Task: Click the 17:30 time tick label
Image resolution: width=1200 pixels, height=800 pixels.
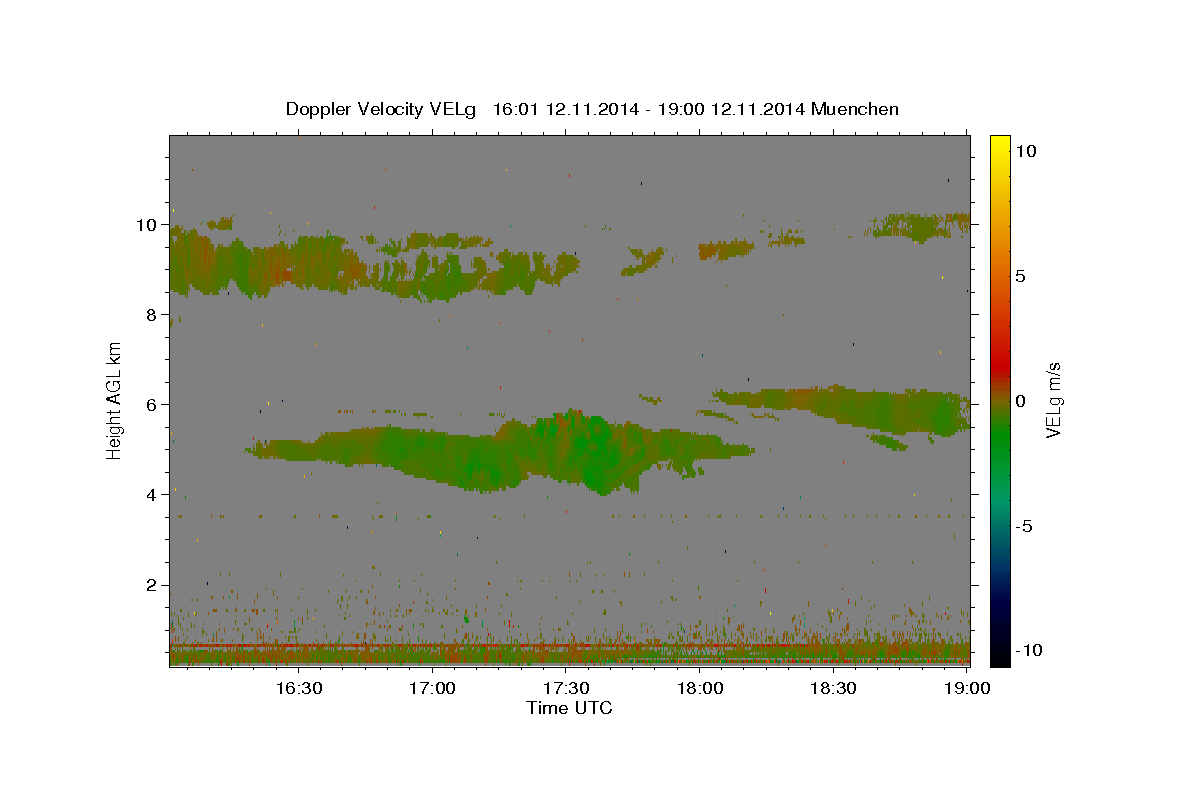Action: click(x=566, y=689)
